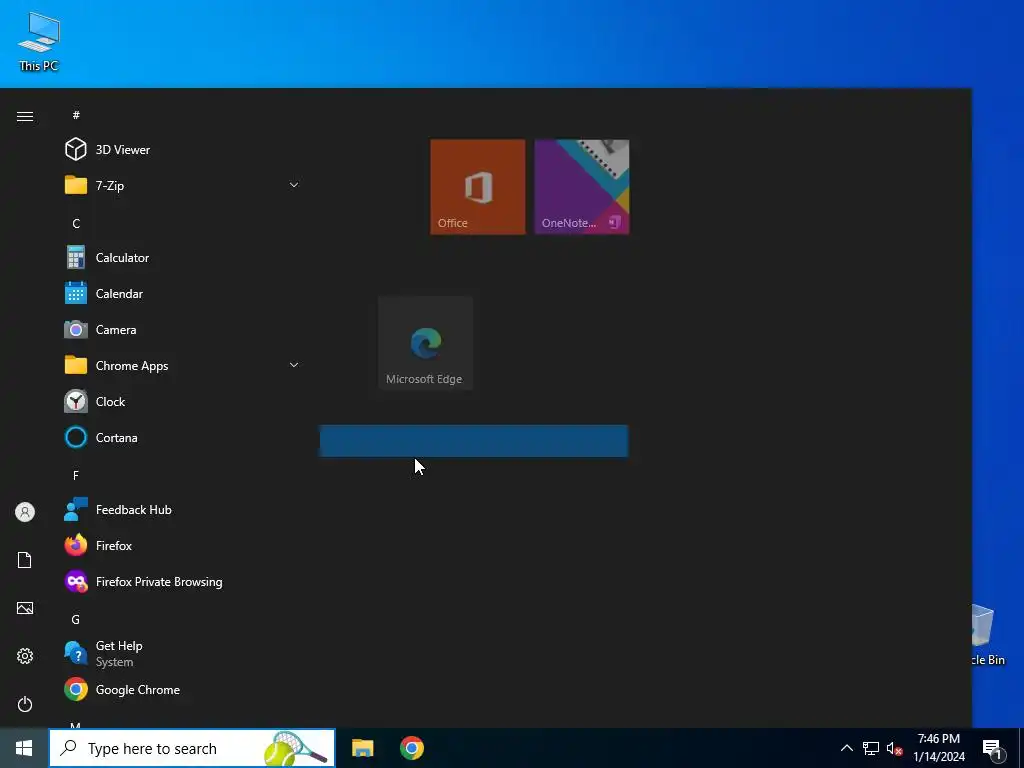Open the Clock app
This screenshot has width=1024, height=768.
click(x=182, y=402)
